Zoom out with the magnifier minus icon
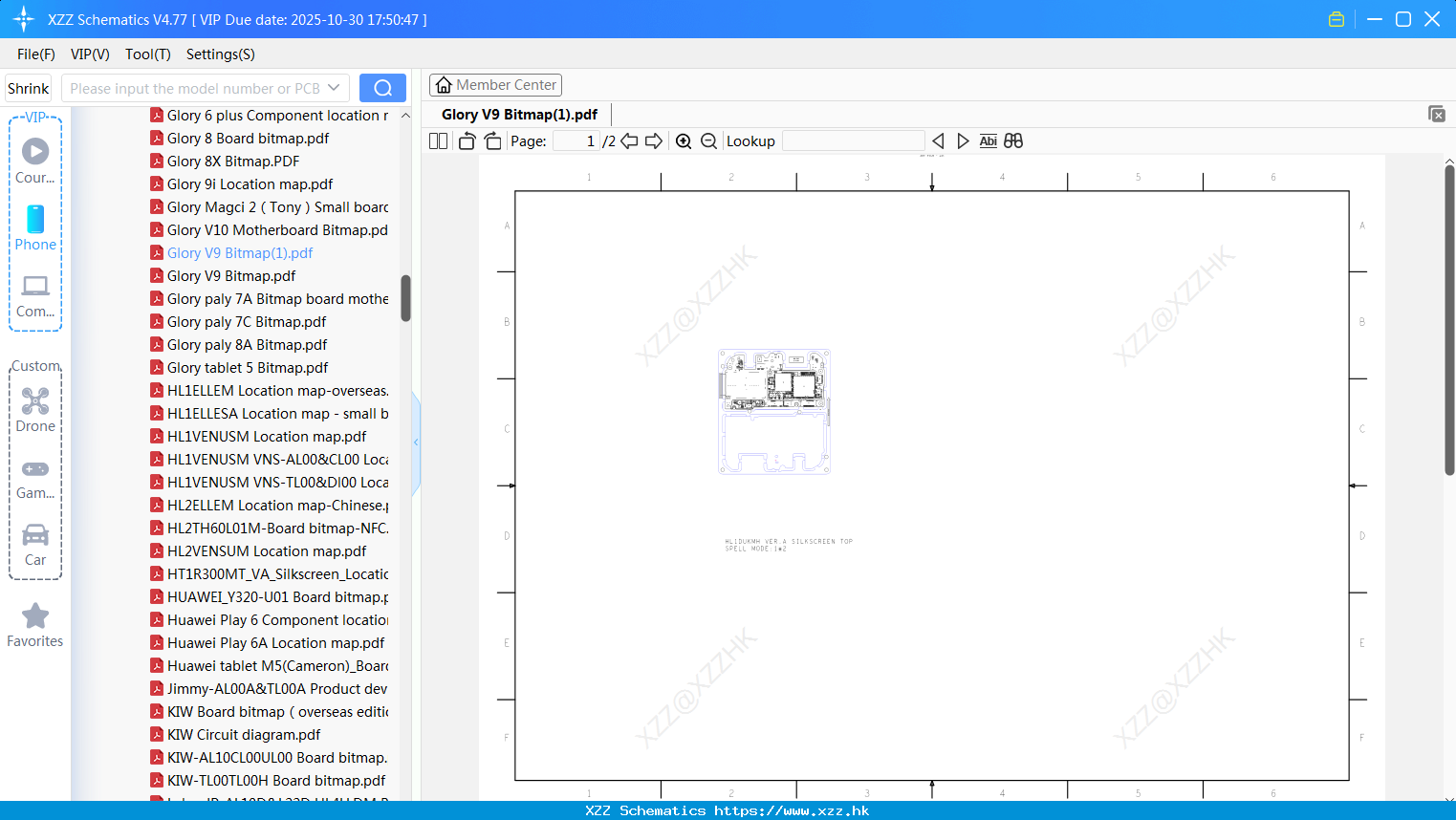 click(708, 141)
